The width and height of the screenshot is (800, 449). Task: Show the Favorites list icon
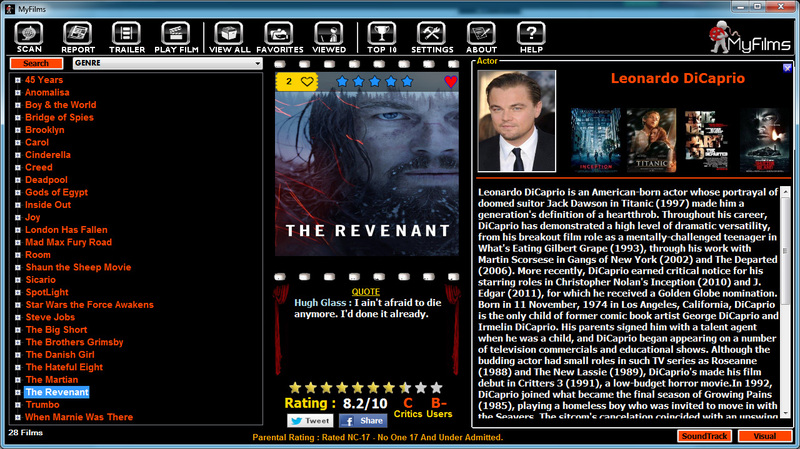[280, 37]
